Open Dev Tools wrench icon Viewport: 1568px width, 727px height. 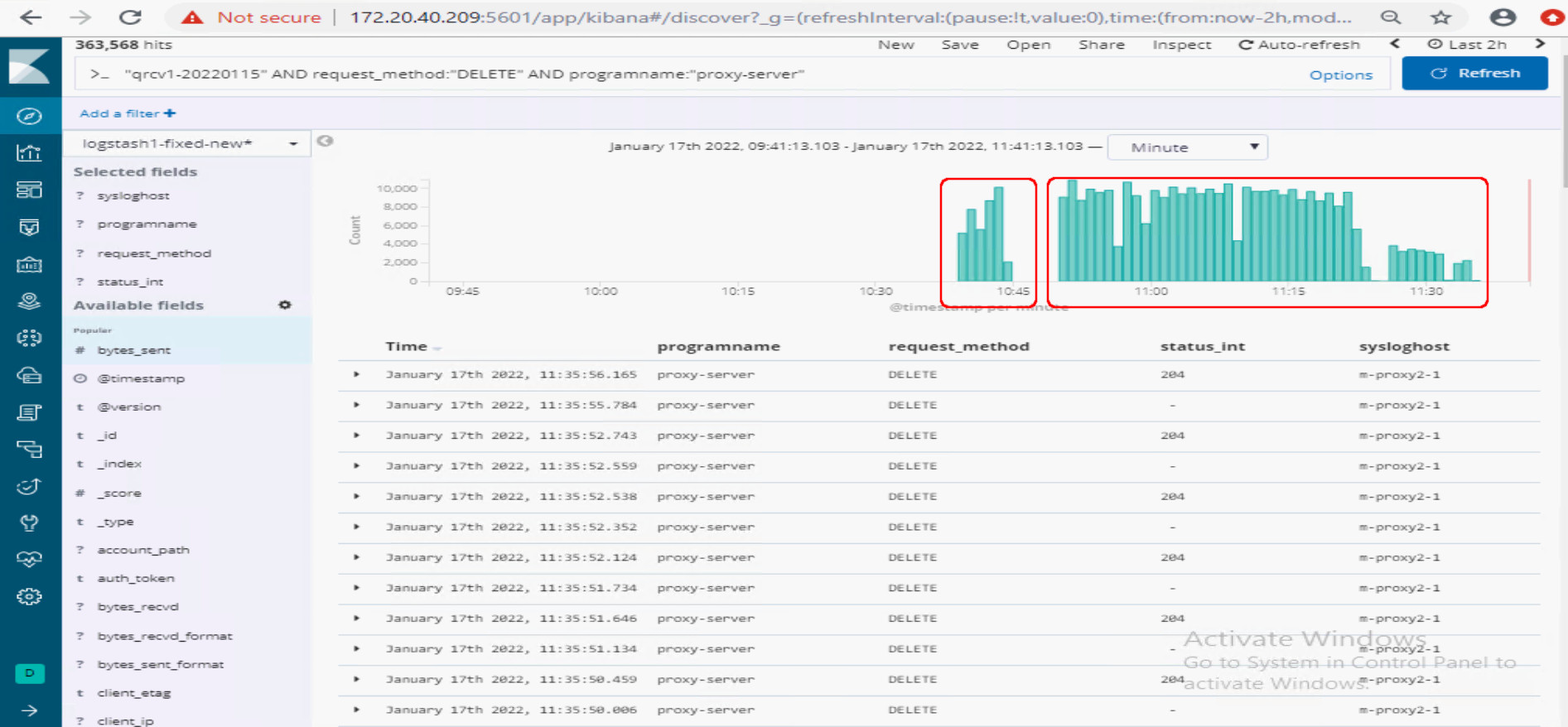tap(29, 522)
